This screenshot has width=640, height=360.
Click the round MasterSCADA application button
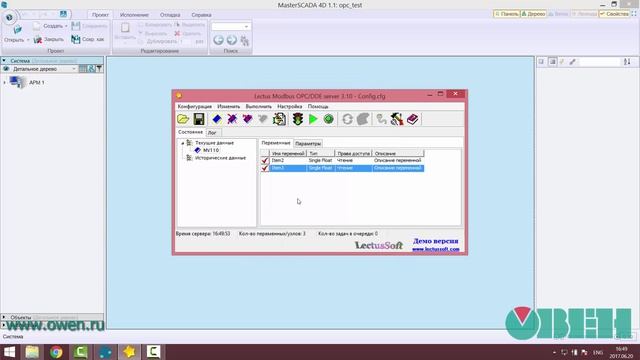[9, 17]
